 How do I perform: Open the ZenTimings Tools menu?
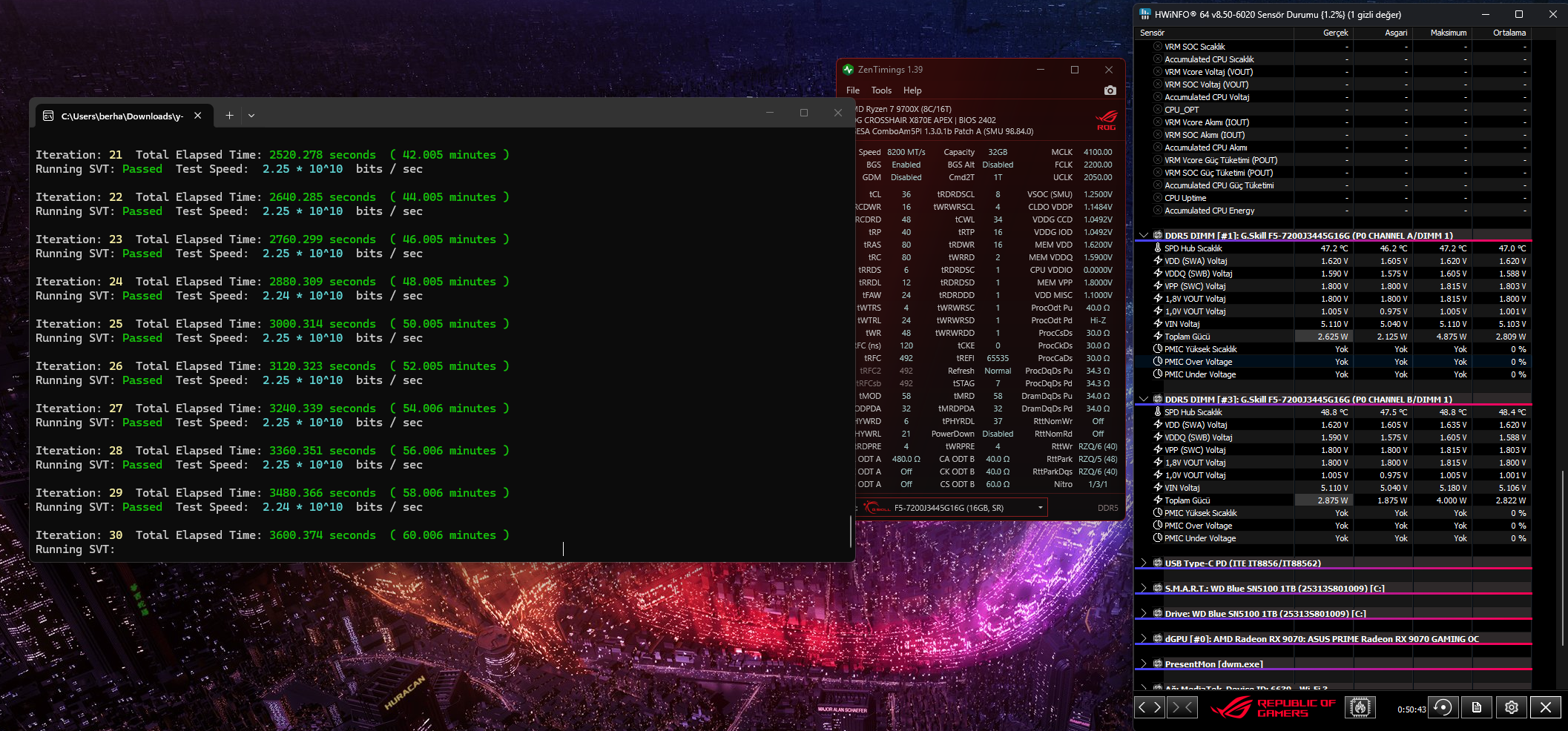[881, 90]
